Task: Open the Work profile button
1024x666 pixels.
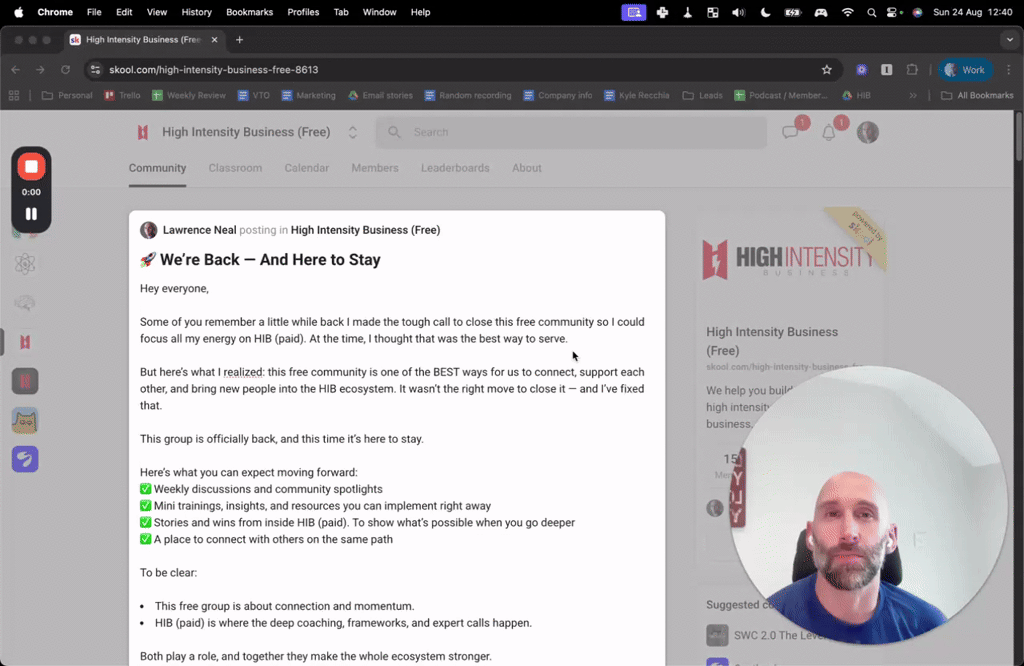Action: [x=965, y=70]
